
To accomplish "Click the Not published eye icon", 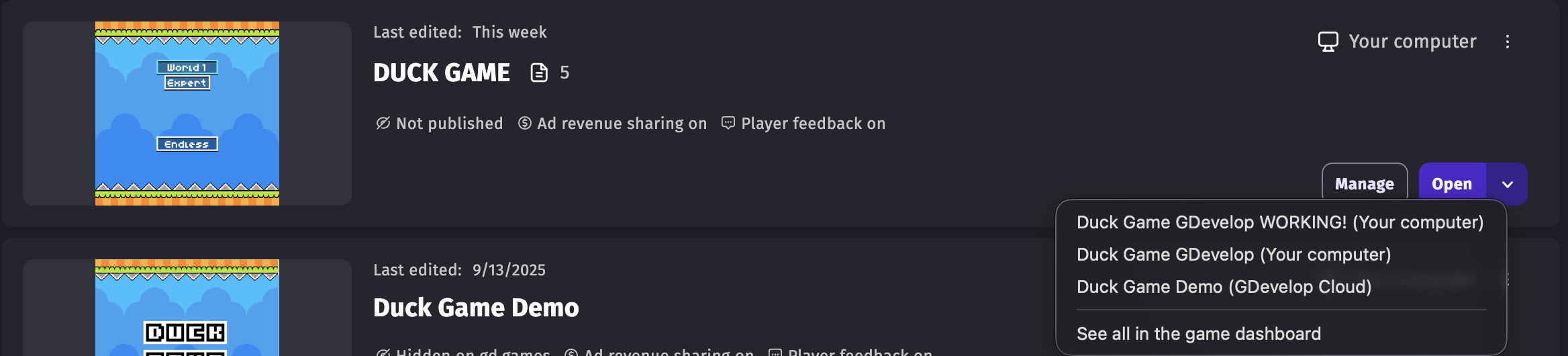I will [383, 123].
